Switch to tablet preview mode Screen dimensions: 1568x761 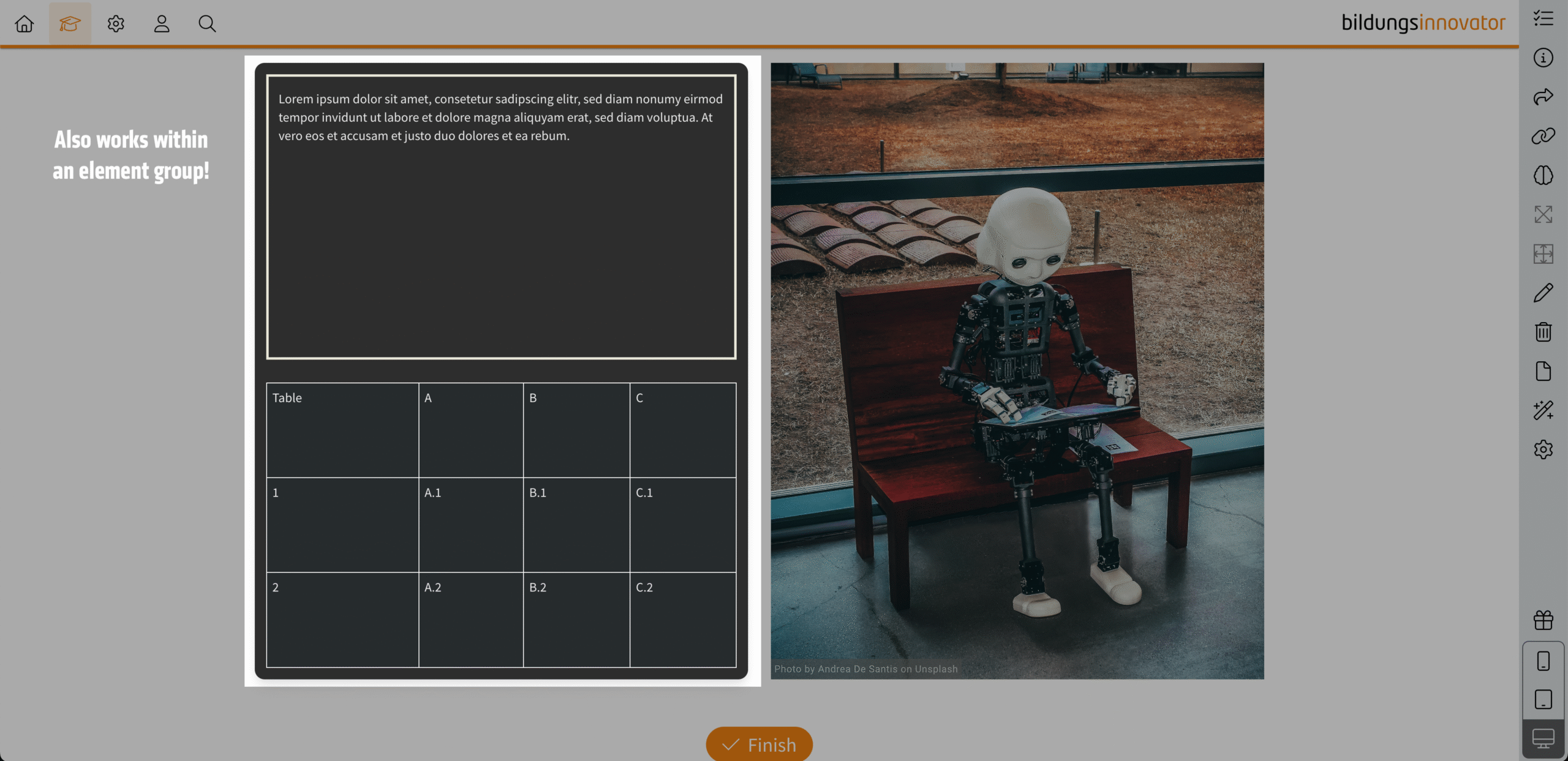click(1543, 699)
